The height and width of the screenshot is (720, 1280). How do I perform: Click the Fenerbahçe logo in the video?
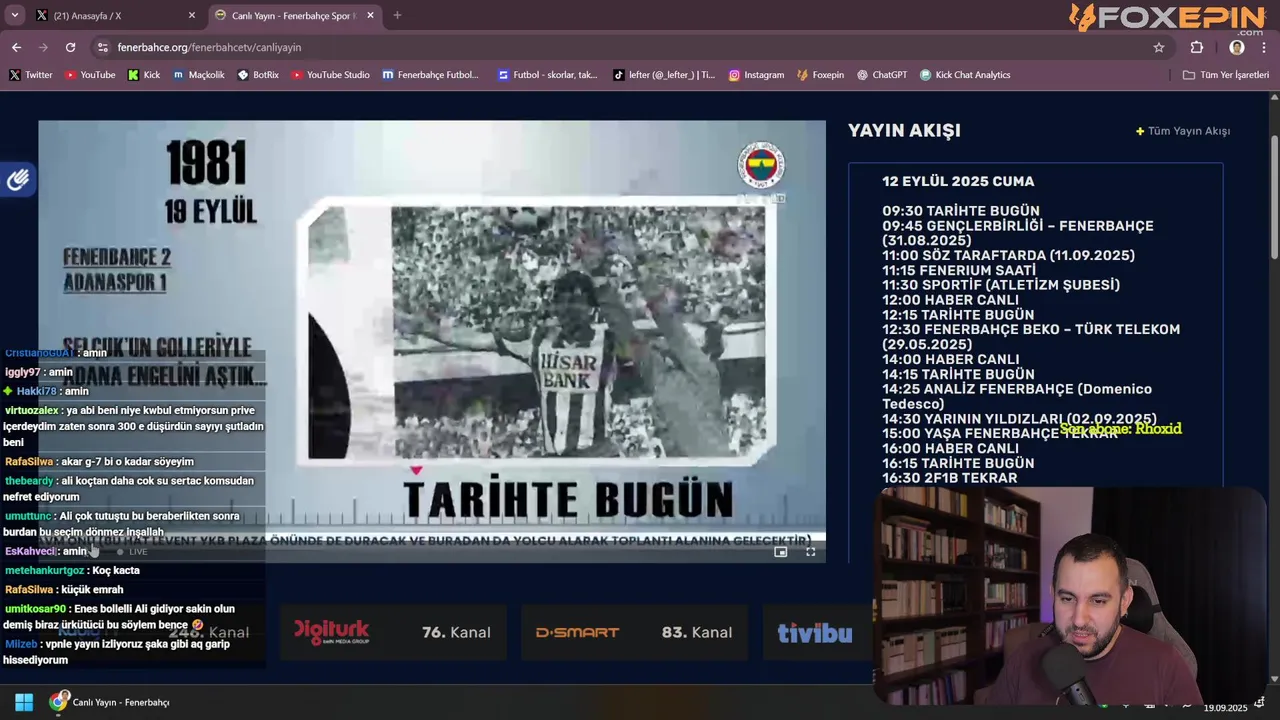pos(761,165)
